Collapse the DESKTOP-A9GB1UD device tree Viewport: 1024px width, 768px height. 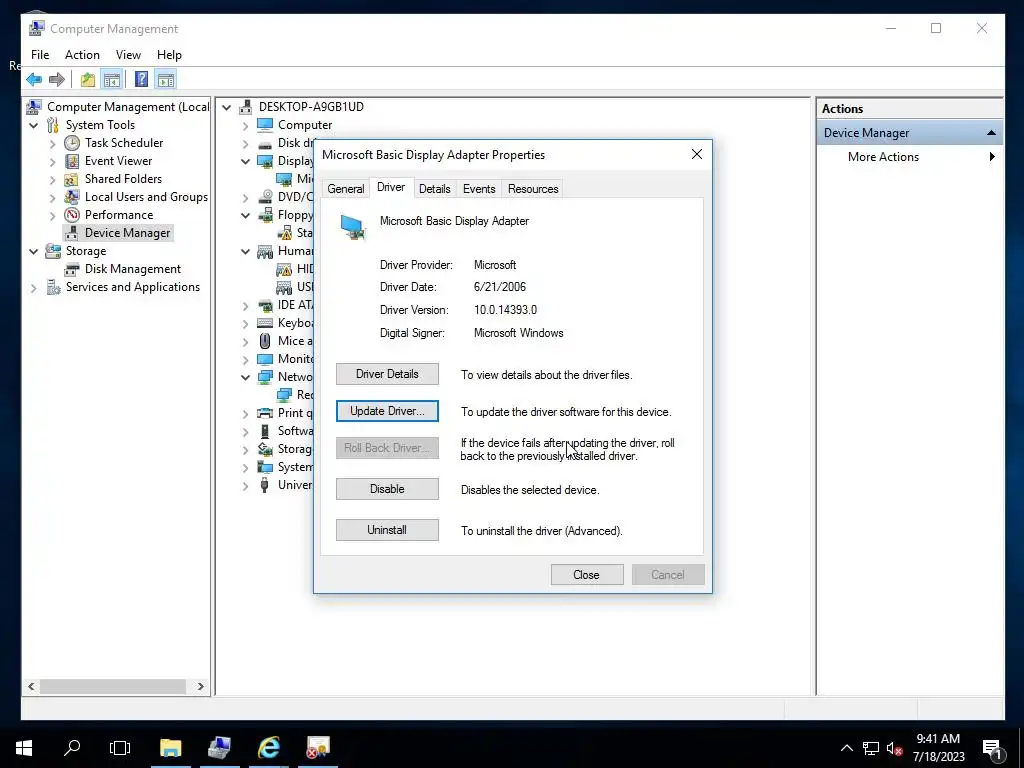(227, 107)
